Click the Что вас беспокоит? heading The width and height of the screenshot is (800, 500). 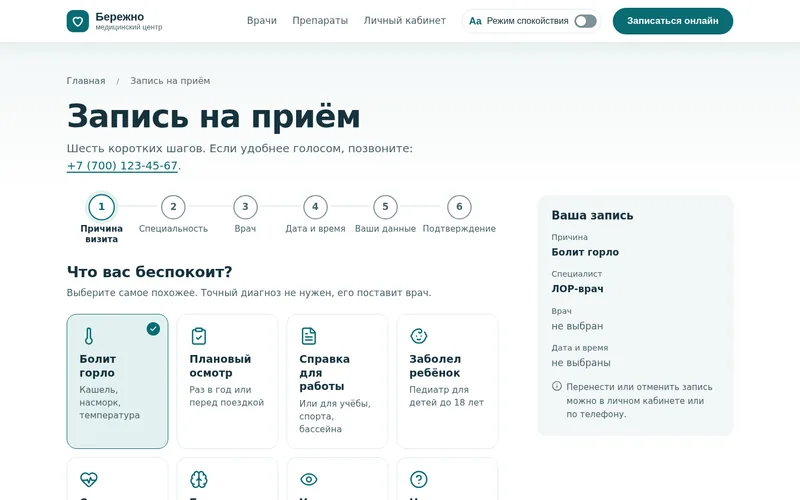pos(149,271)
